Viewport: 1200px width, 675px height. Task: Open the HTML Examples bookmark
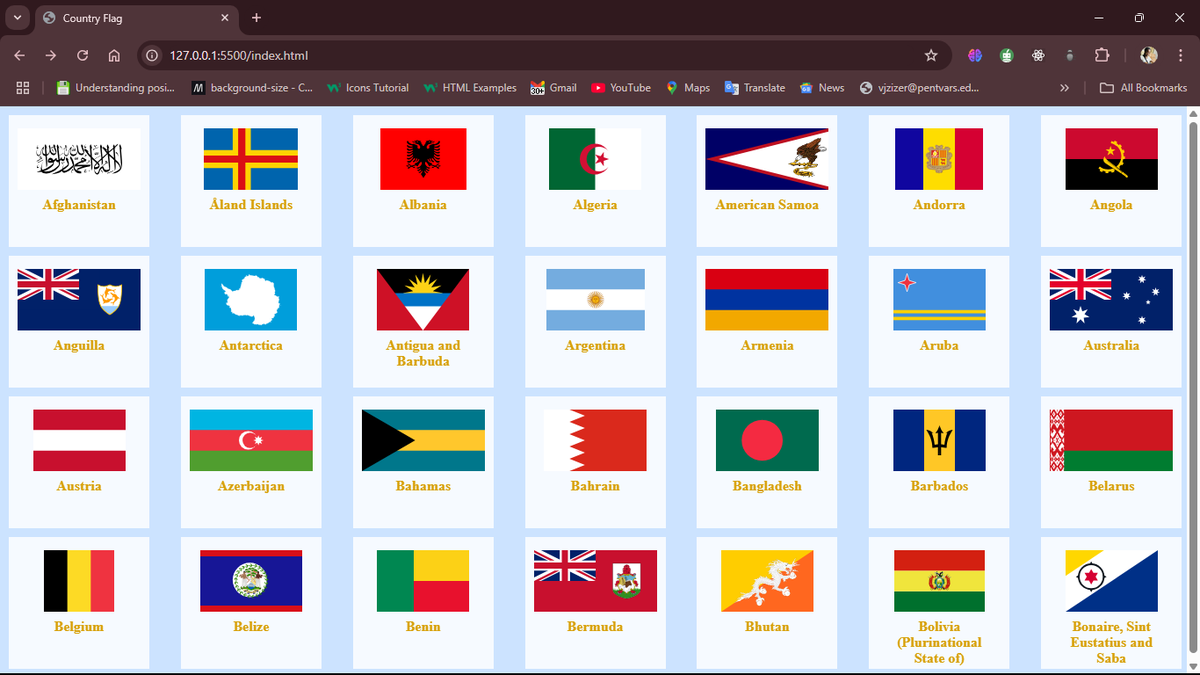tap(469, 88)
